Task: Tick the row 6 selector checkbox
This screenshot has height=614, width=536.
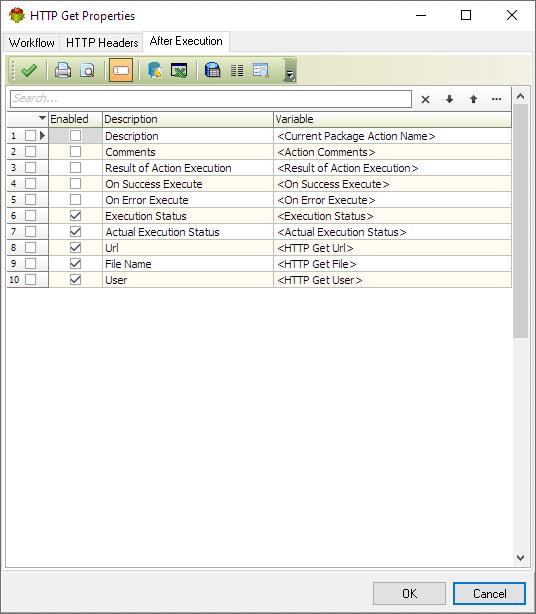Action: pyautogui.click(x=30, y=216)
